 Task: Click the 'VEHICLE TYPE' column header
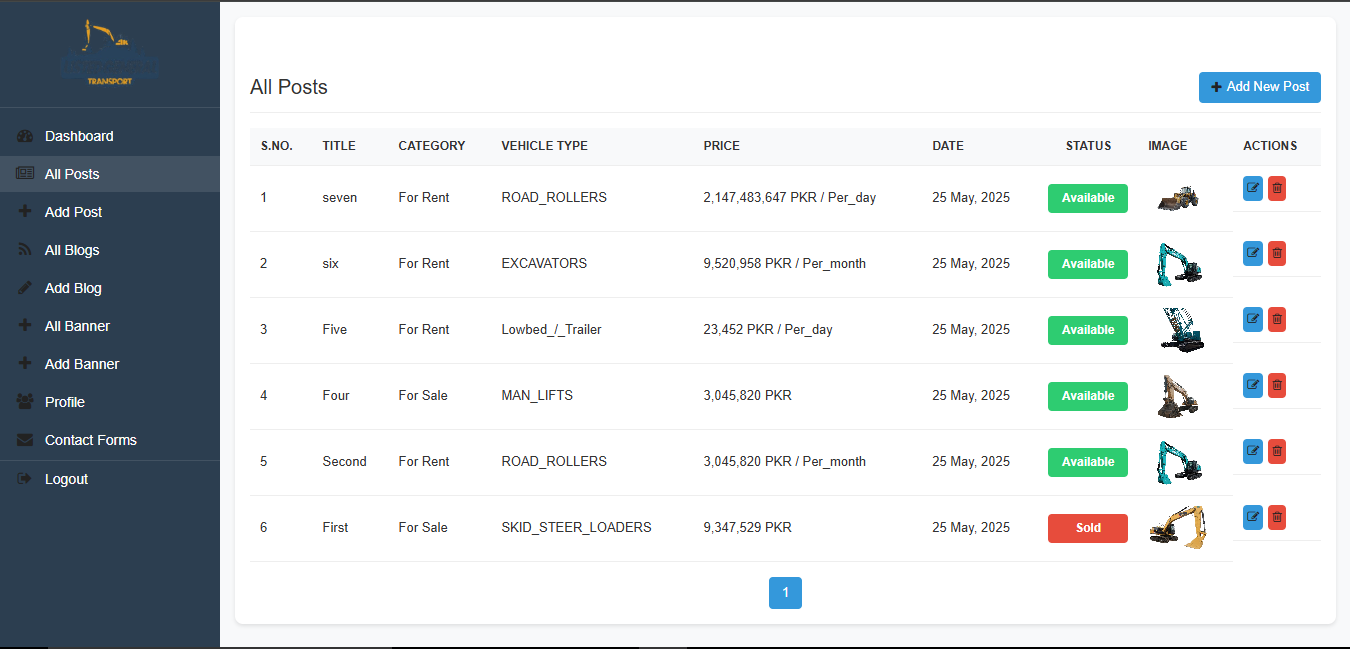tap(544, 146)
